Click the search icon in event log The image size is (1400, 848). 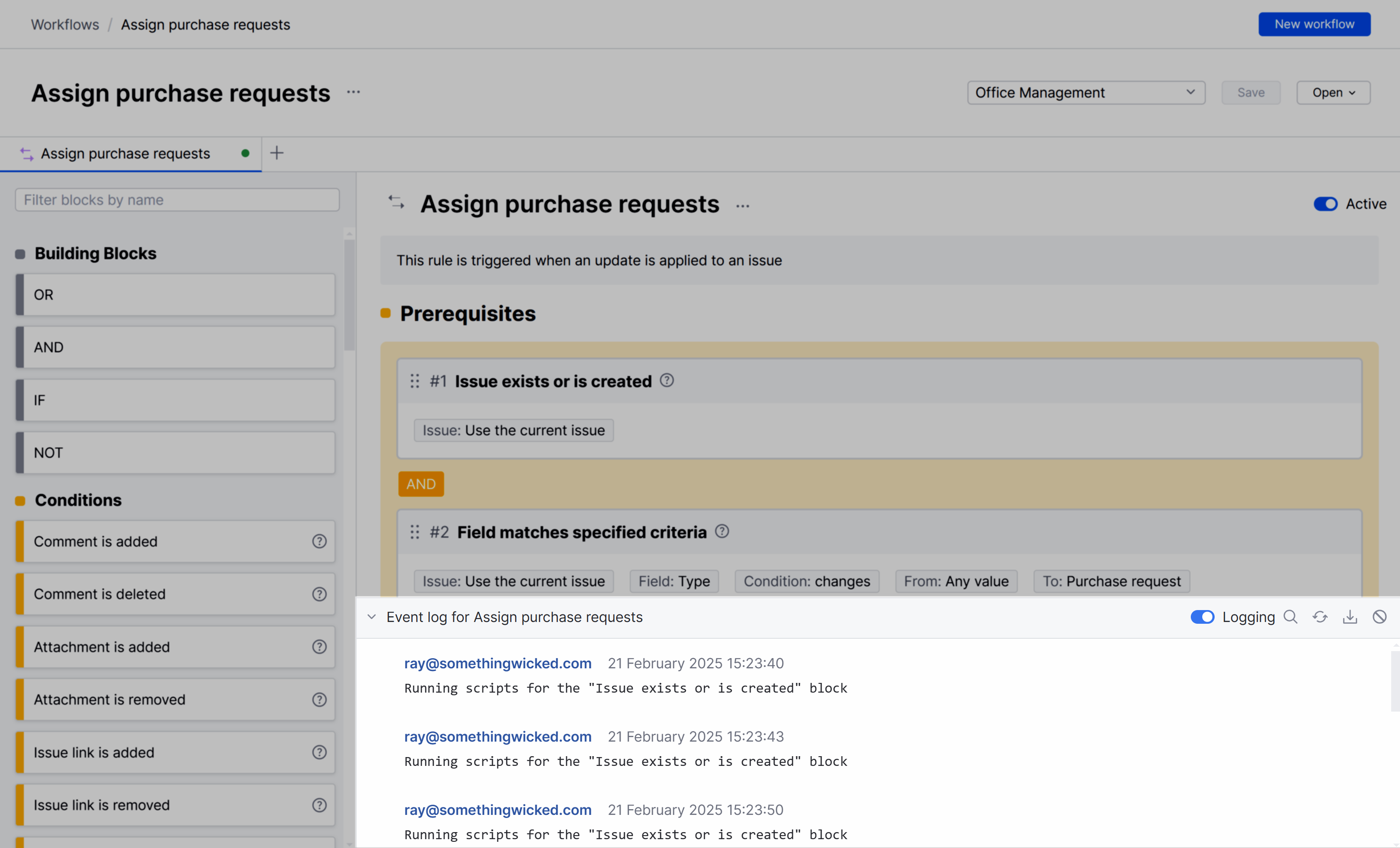click(1291, 617)
